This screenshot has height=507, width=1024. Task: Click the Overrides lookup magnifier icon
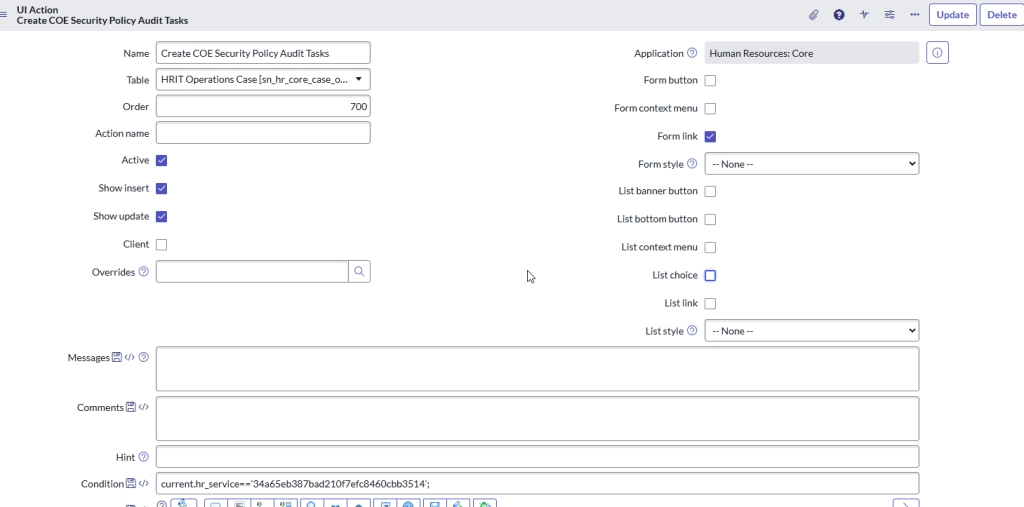tap(359, 271)
